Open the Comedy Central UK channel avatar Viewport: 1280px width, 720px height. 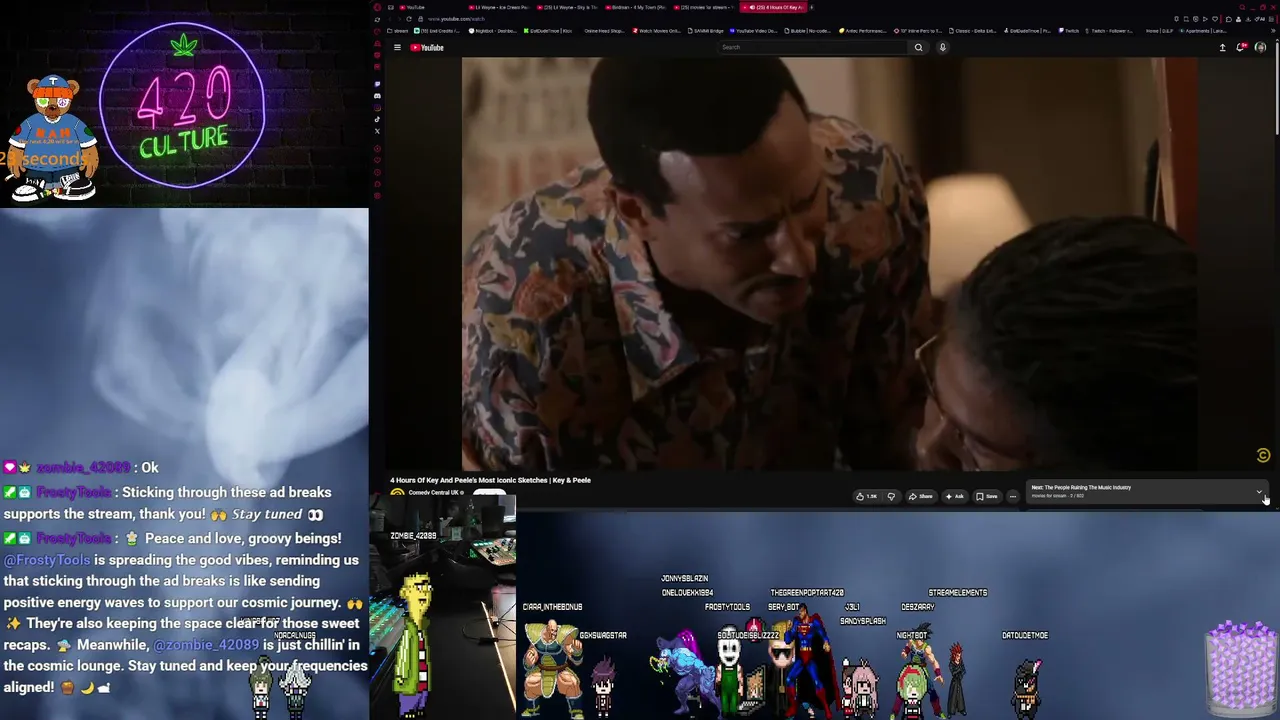point(397,493)
